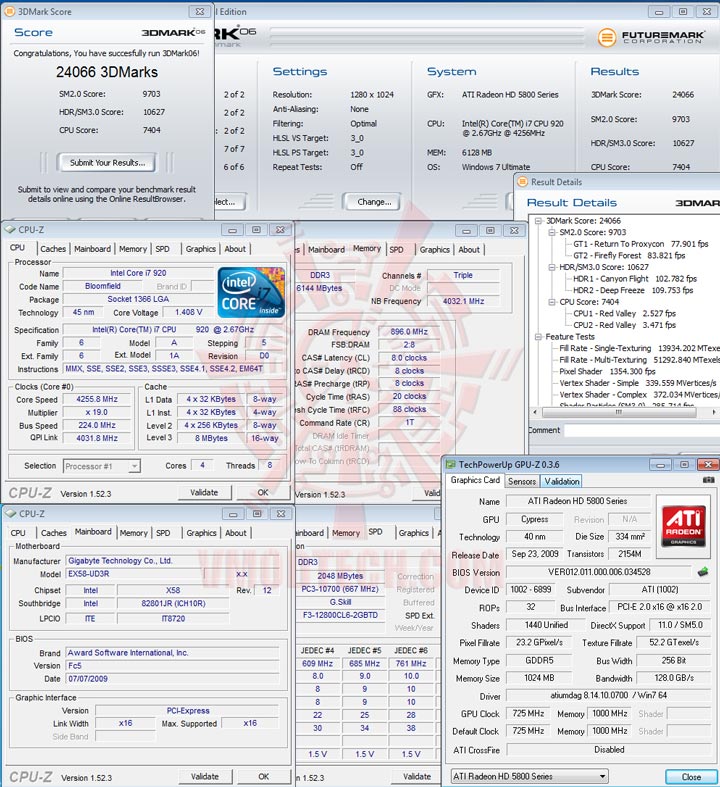Click the Intel Core i7 logo in CPU-Z

point(251,293)
